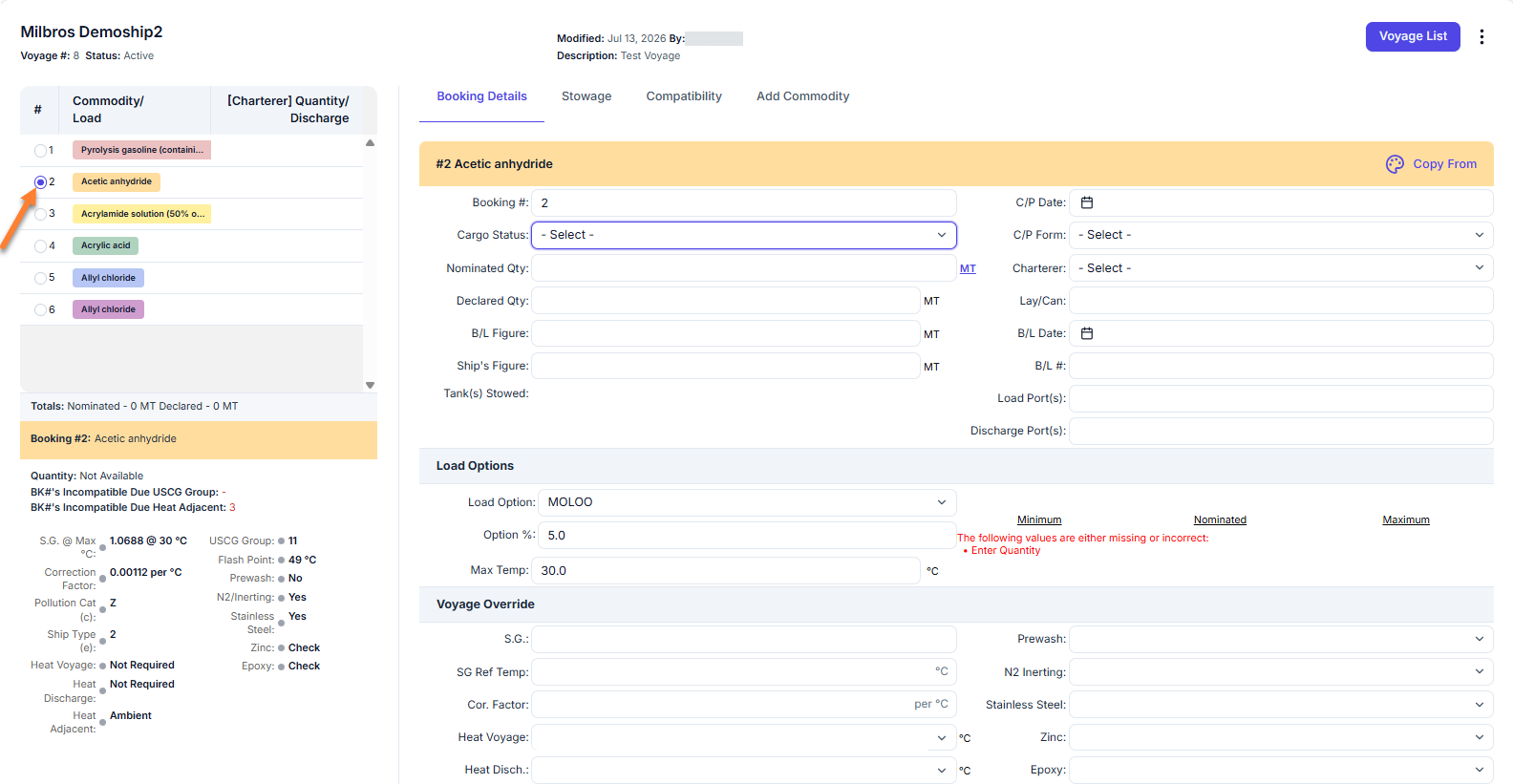Open the Epoxy override dropdown
The height and width of the screenshot is (784, 1513).
pyautogui.click(x=1281, y=770)
